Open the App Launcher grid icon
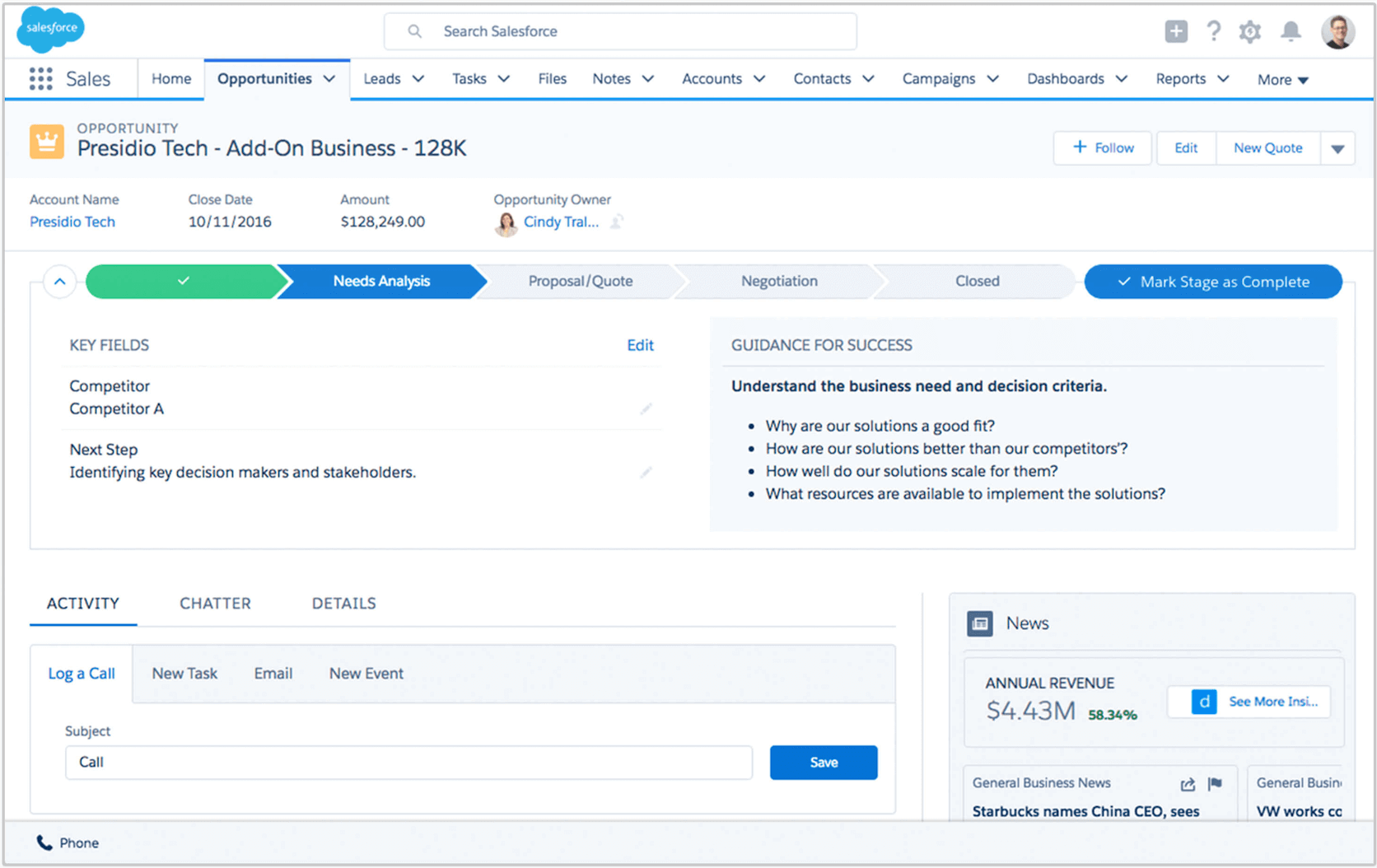The image size is (1377, 868). (x=39, y=78)
